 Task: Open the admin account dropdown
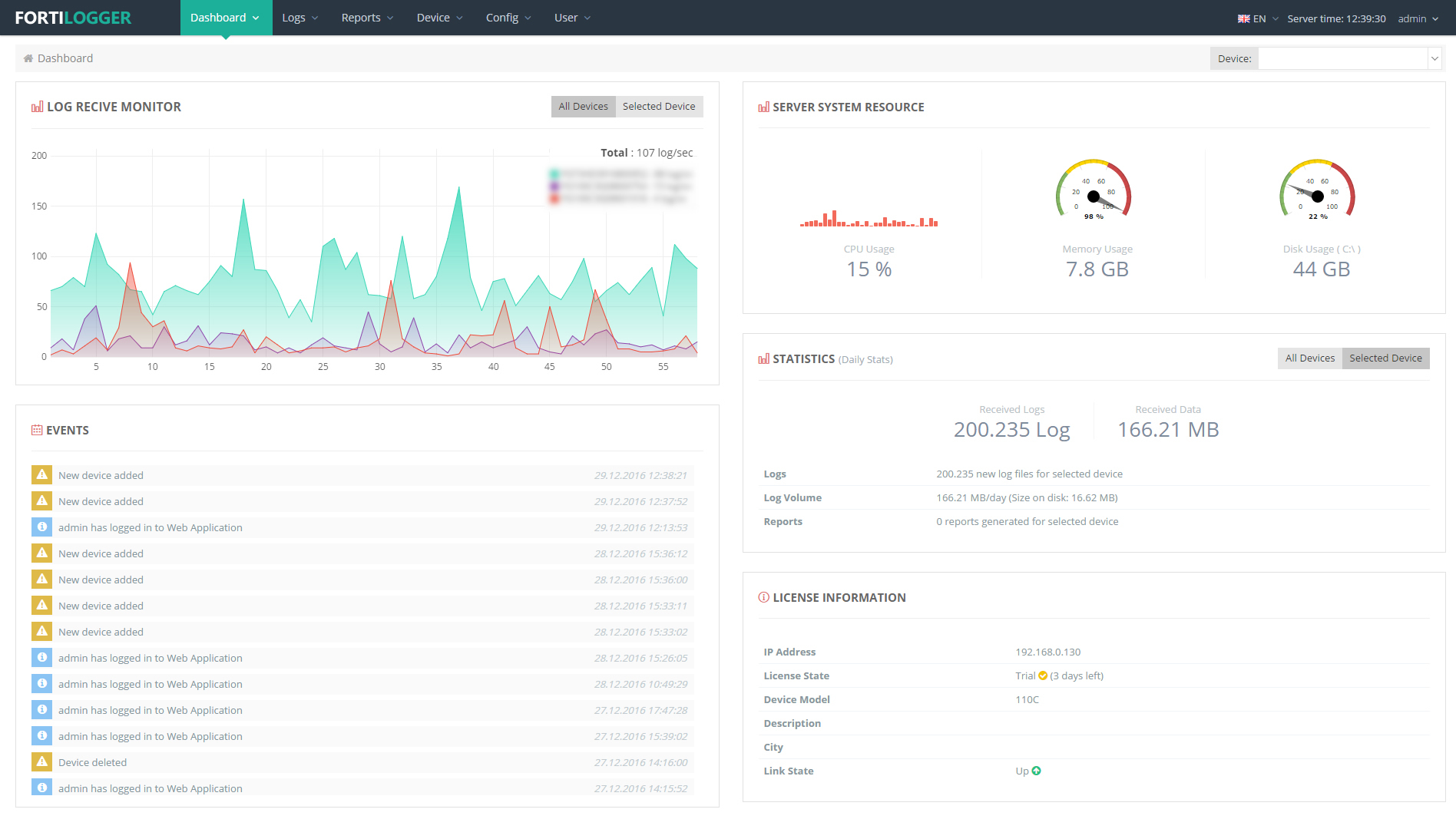point(1418,18)
